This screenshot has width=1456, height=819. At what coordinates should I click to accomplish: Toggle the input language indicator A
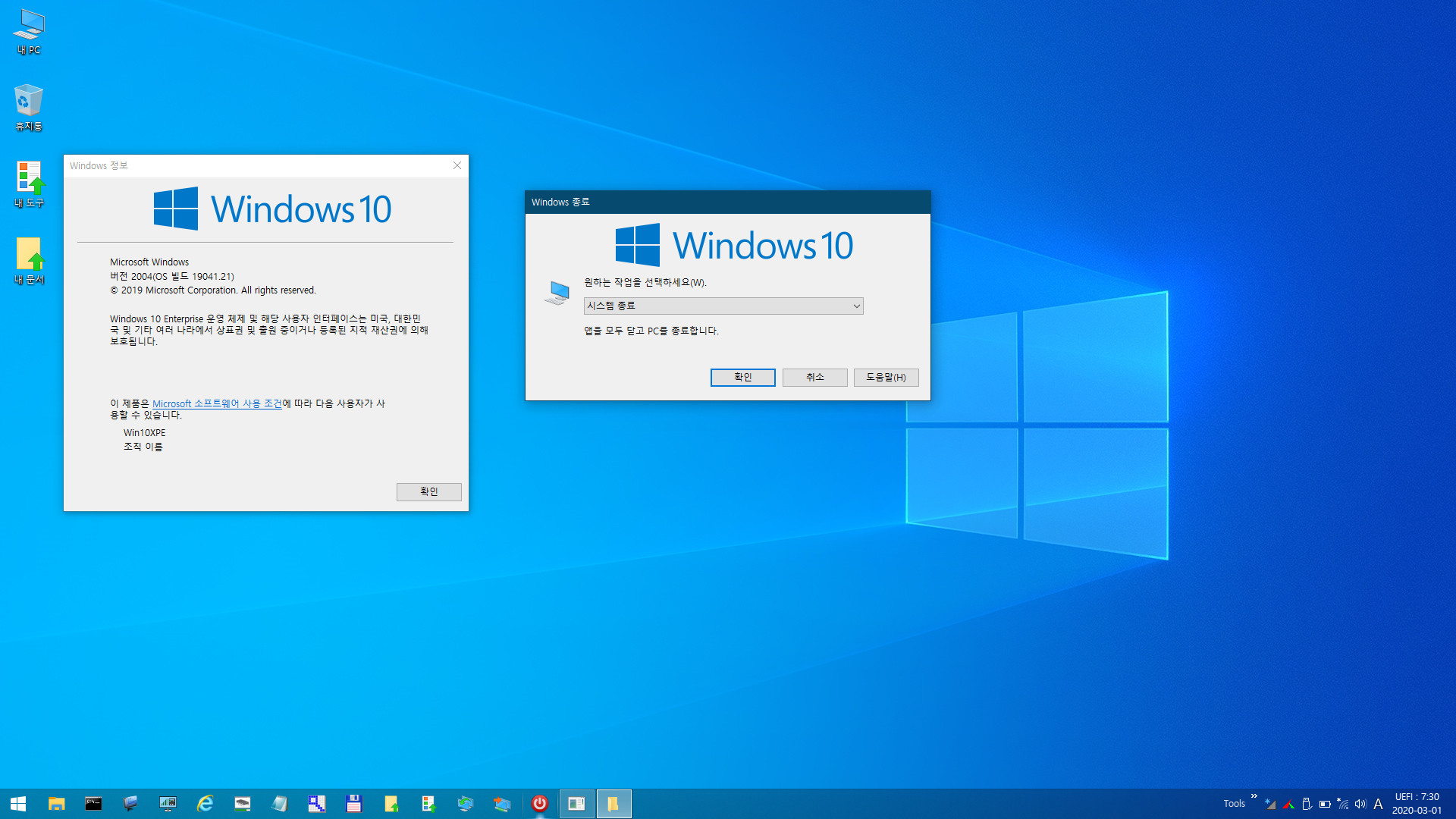(x=1379, y=804)
